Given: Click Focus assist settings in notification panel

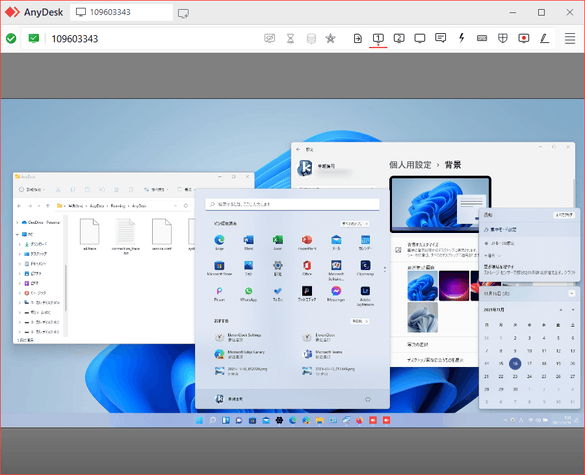Looking at the screenshot, I should coord(500,229).
